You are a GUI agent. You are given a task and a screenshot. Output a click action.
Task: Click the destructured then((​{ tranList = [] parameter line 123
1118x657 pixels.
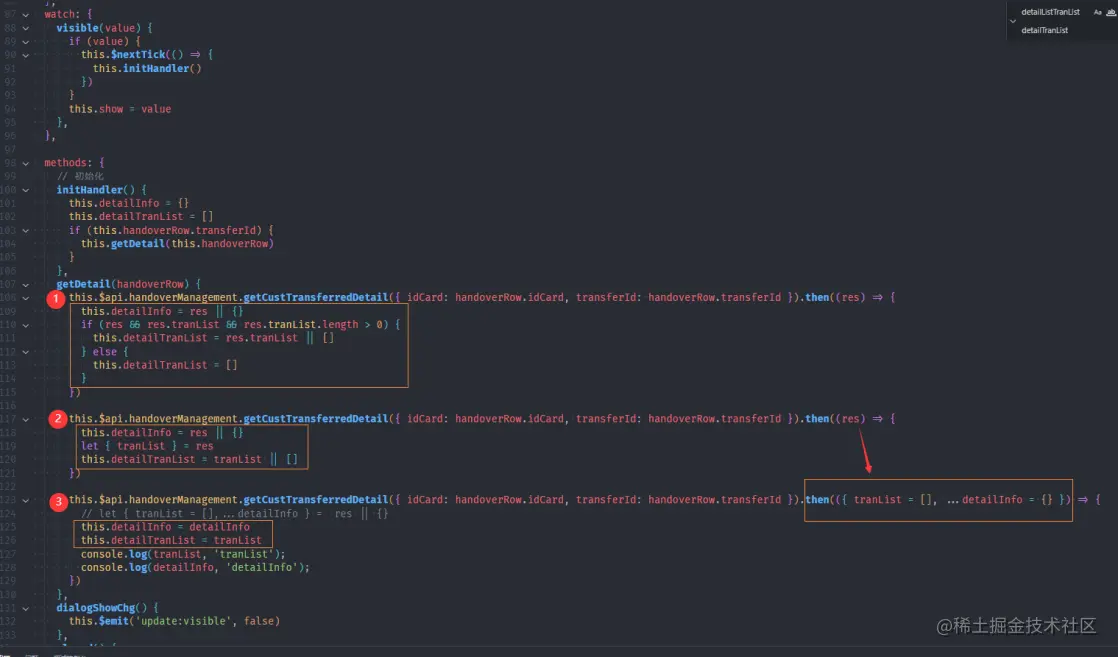tap(938, 500)
